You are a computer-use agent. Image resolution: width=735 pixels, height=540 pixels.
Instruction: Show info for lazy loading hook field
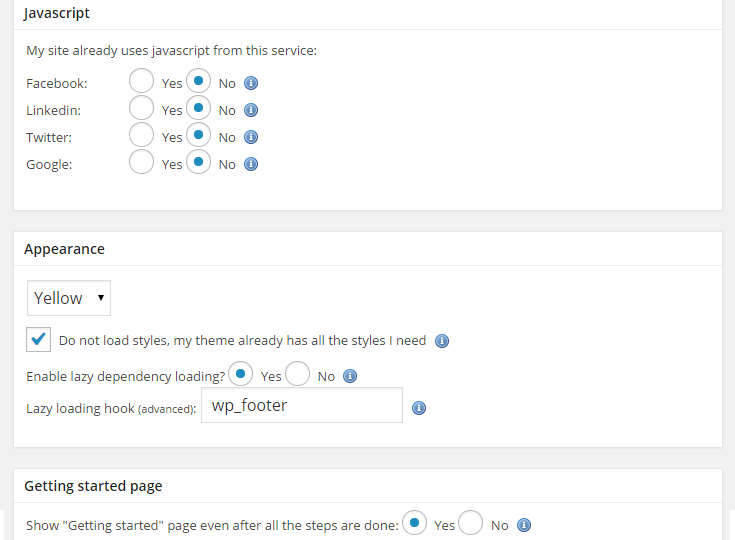coord(419,408)
